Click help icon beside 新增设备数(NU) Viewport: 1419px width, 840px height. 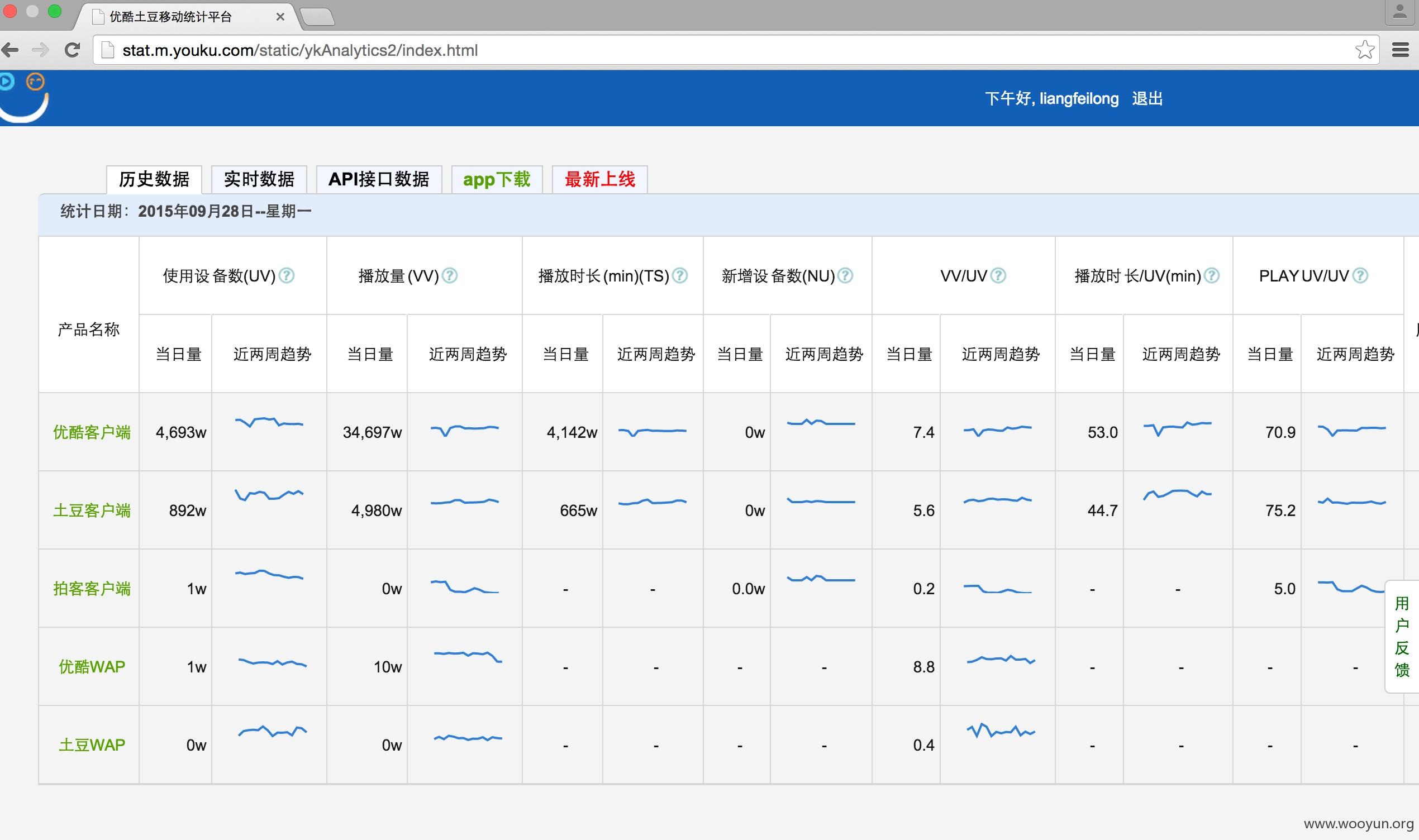click(x=845, y=276)
